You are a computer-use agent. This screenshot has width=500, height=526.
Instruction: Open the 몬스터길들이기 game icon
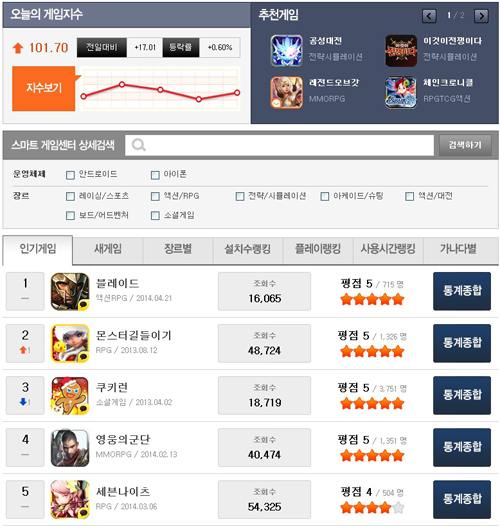tap(70, 344)
